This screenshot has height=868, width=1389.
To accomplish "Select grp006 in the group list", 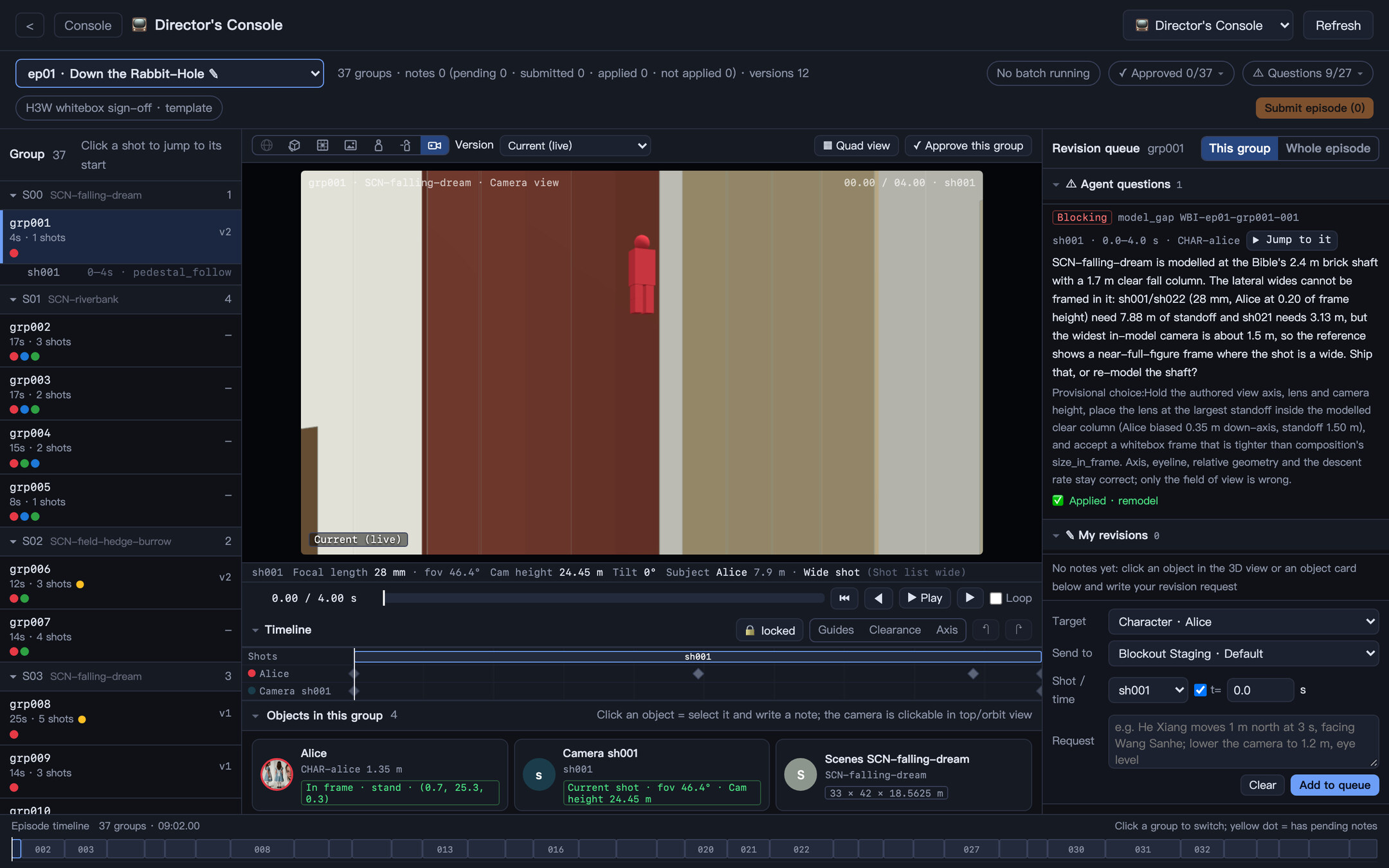I will (121, 583).
